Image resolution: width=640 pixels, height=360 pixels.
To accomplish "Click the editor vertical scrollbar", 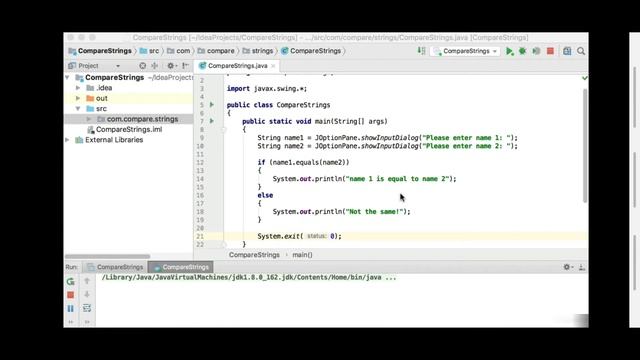I will [x=584, y=146].
